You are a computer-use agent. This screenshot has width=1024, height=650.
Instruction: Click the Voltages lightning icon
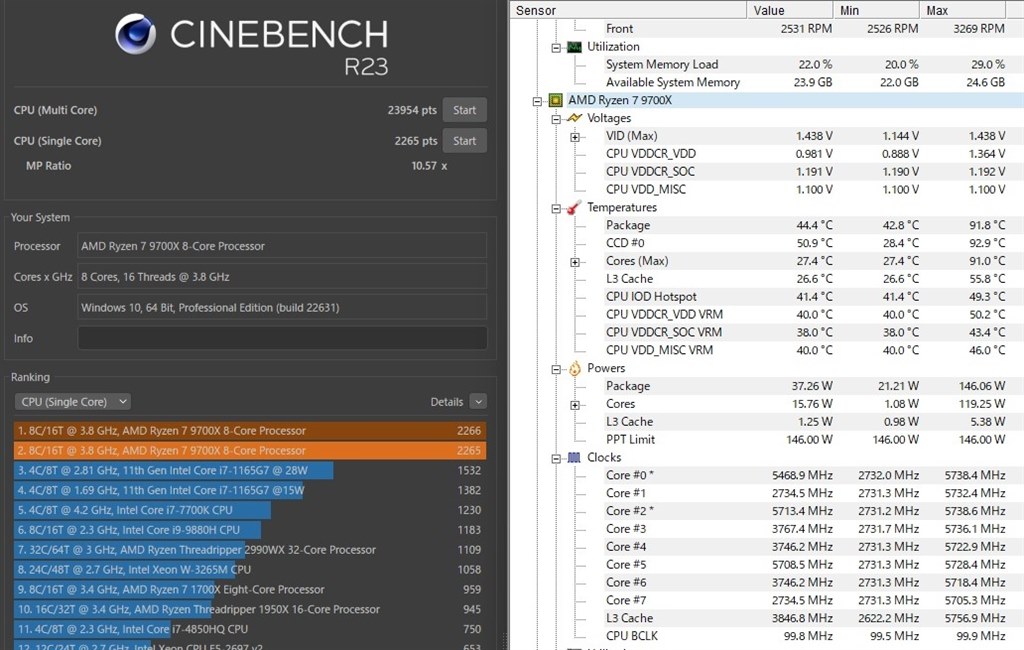[574, 118]
